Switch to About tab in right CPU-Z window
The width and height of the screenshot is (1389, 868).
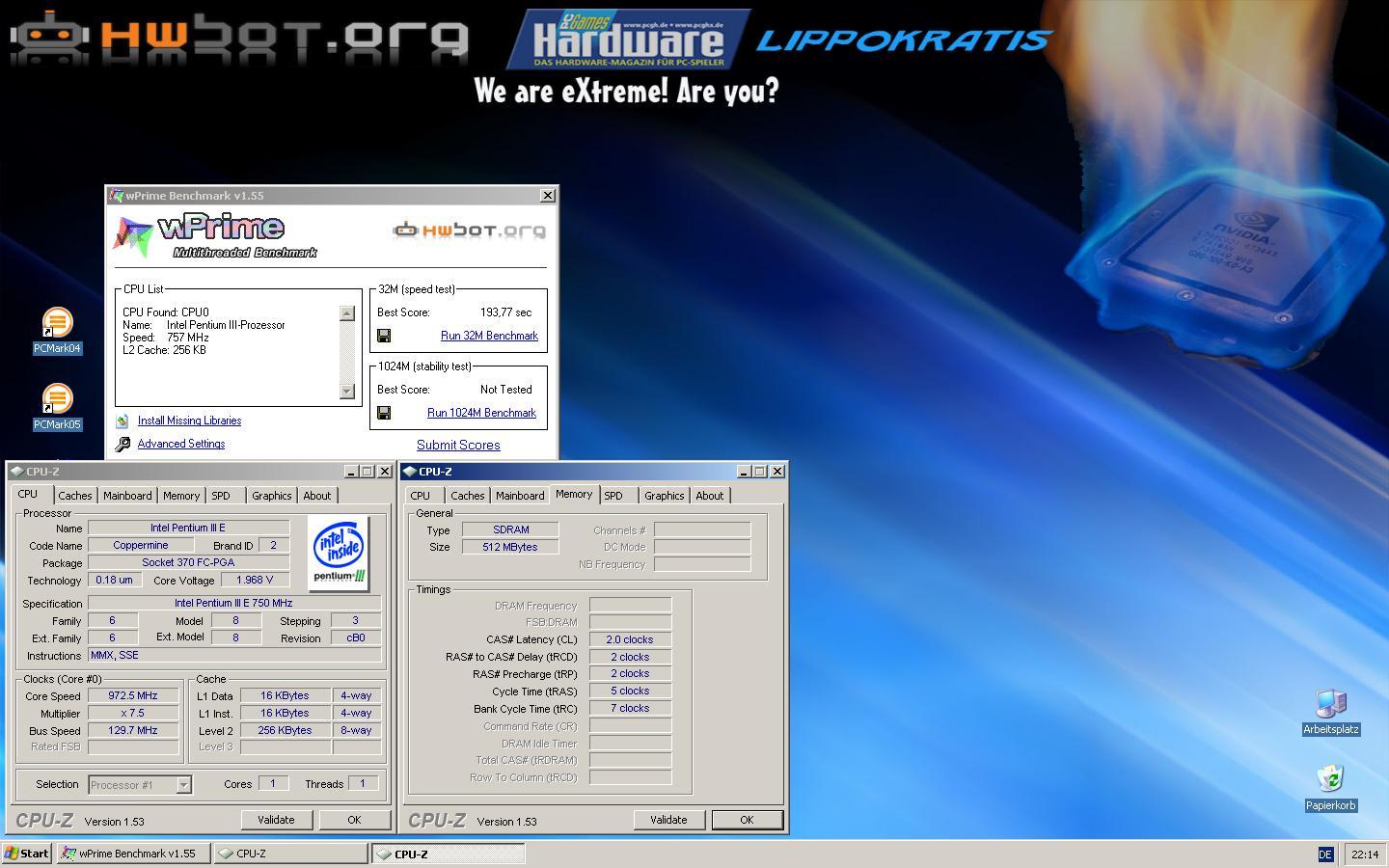pos(709,496)
